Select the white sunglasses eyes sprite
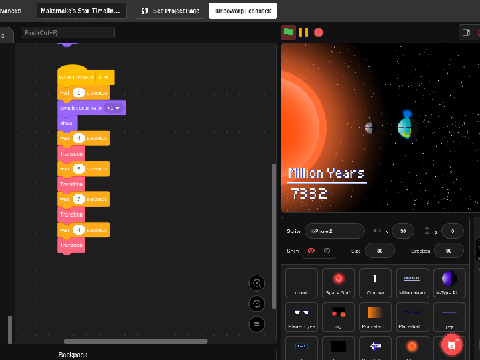 tap(301, 317)
